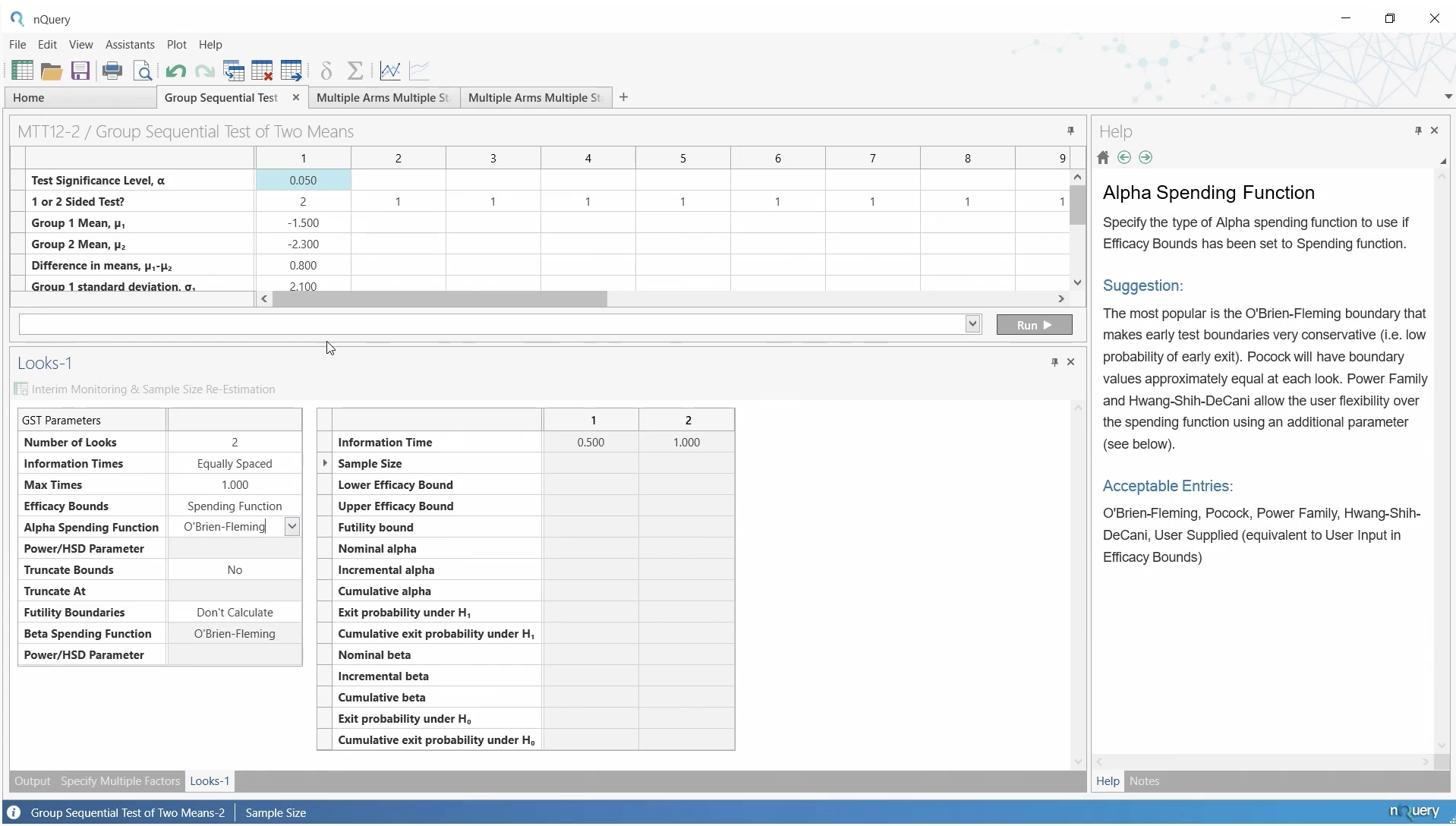The width and height of the screenshot is (1456, 826).
Task: Click the Sigma toolbar icon
Action: (x=355, y=71)
